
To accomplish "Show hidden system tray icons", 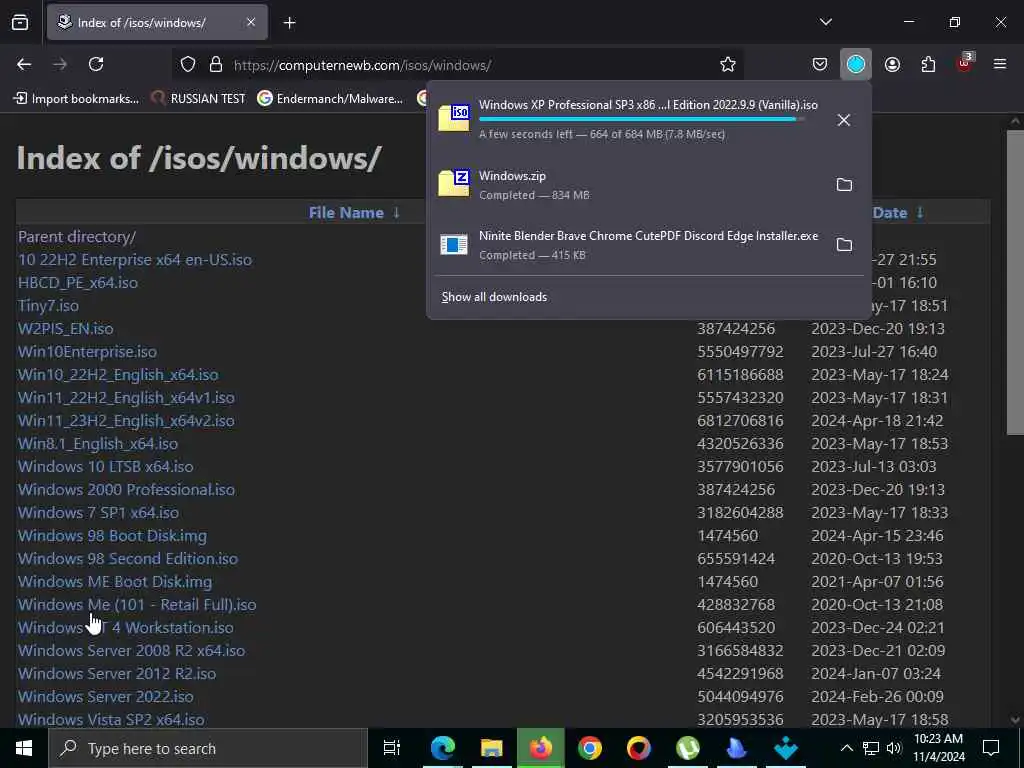I will 846,748.
